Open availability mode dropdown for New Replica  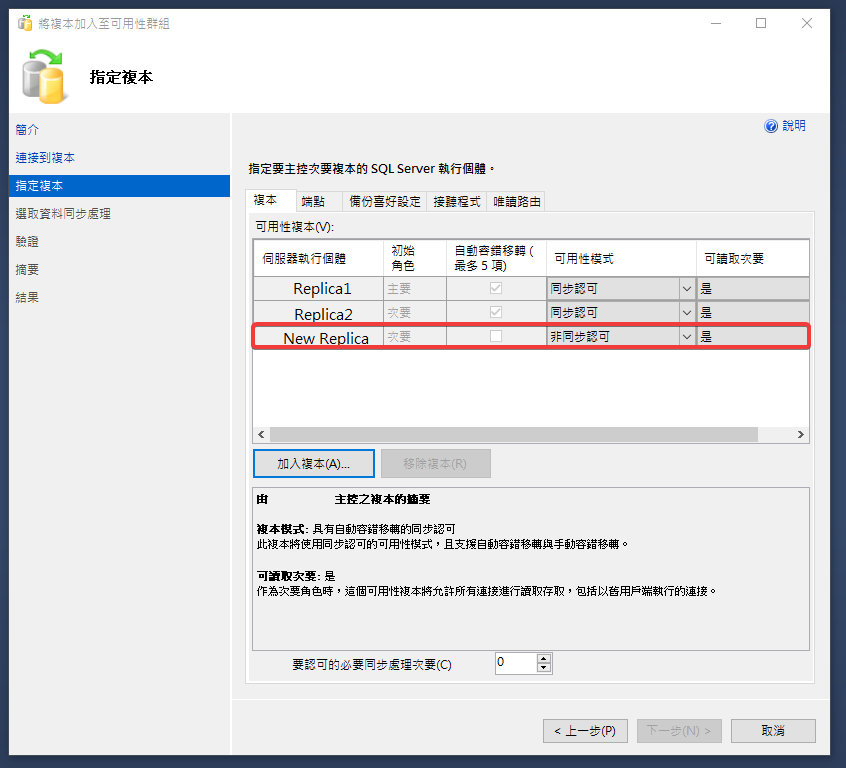(x=686, y=337)
